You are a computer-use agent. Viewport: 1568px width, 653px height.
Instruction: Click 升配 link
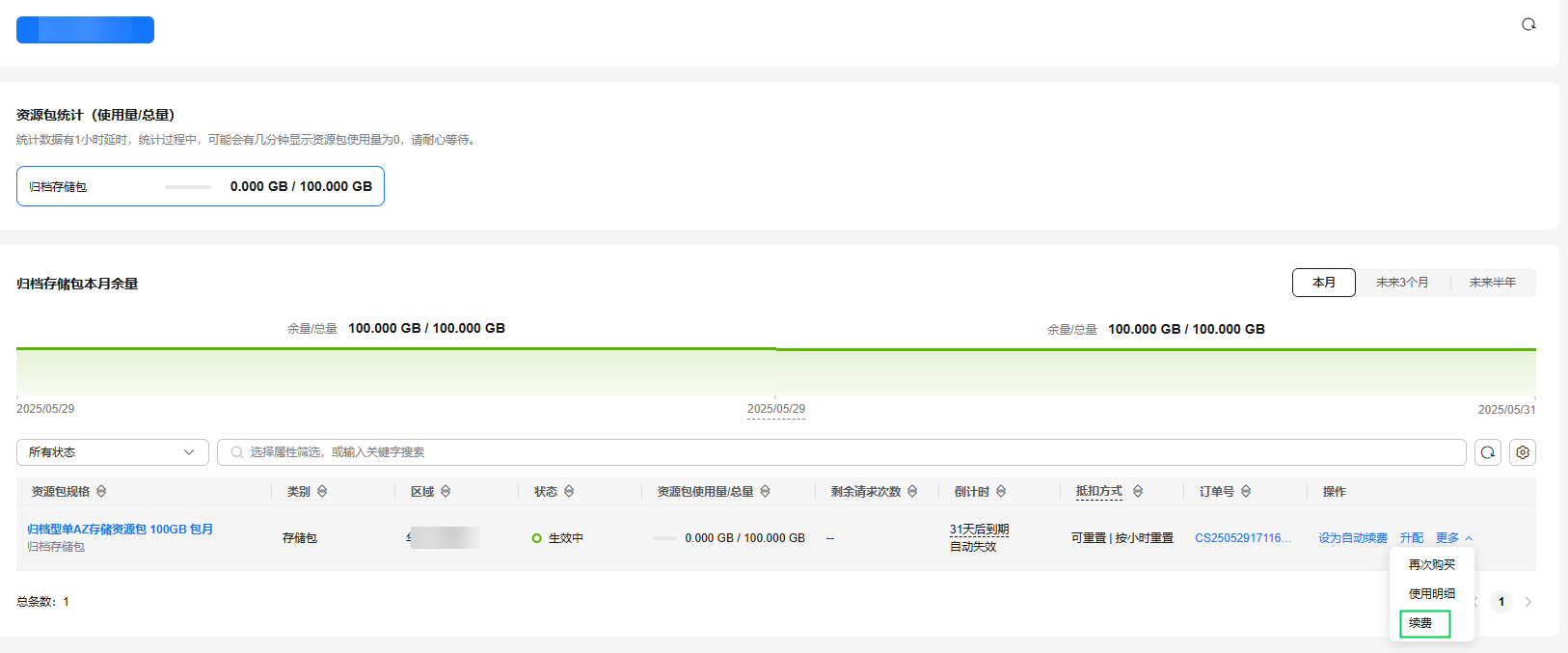1412,538
